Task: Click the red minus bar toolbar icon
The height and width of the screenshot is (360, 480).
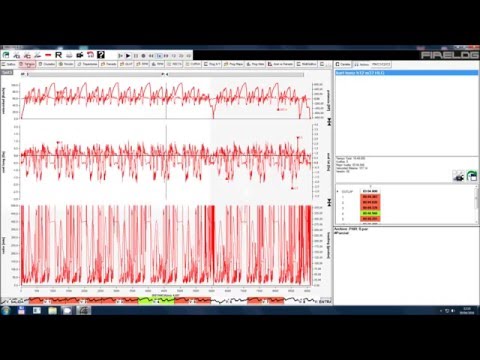Action: [48, 55]
